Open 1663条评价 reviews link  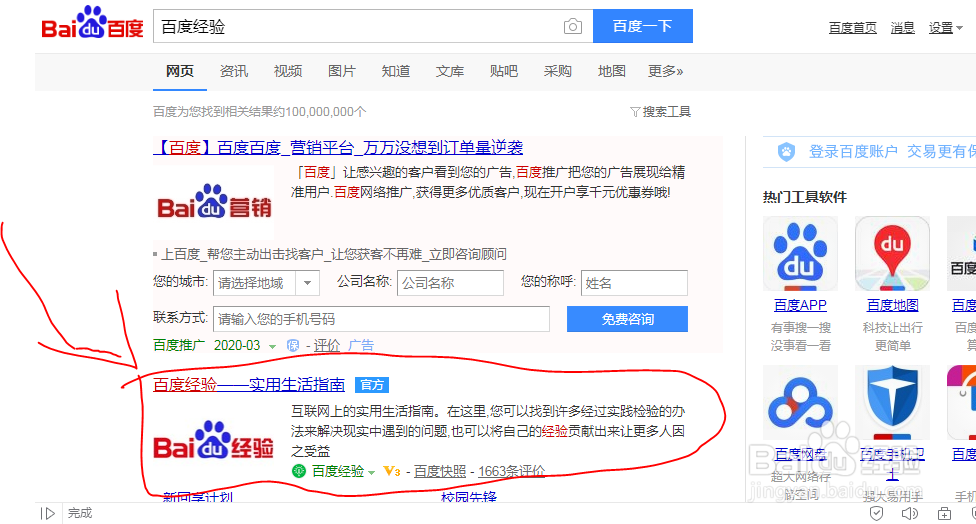(x=511, y=471)
